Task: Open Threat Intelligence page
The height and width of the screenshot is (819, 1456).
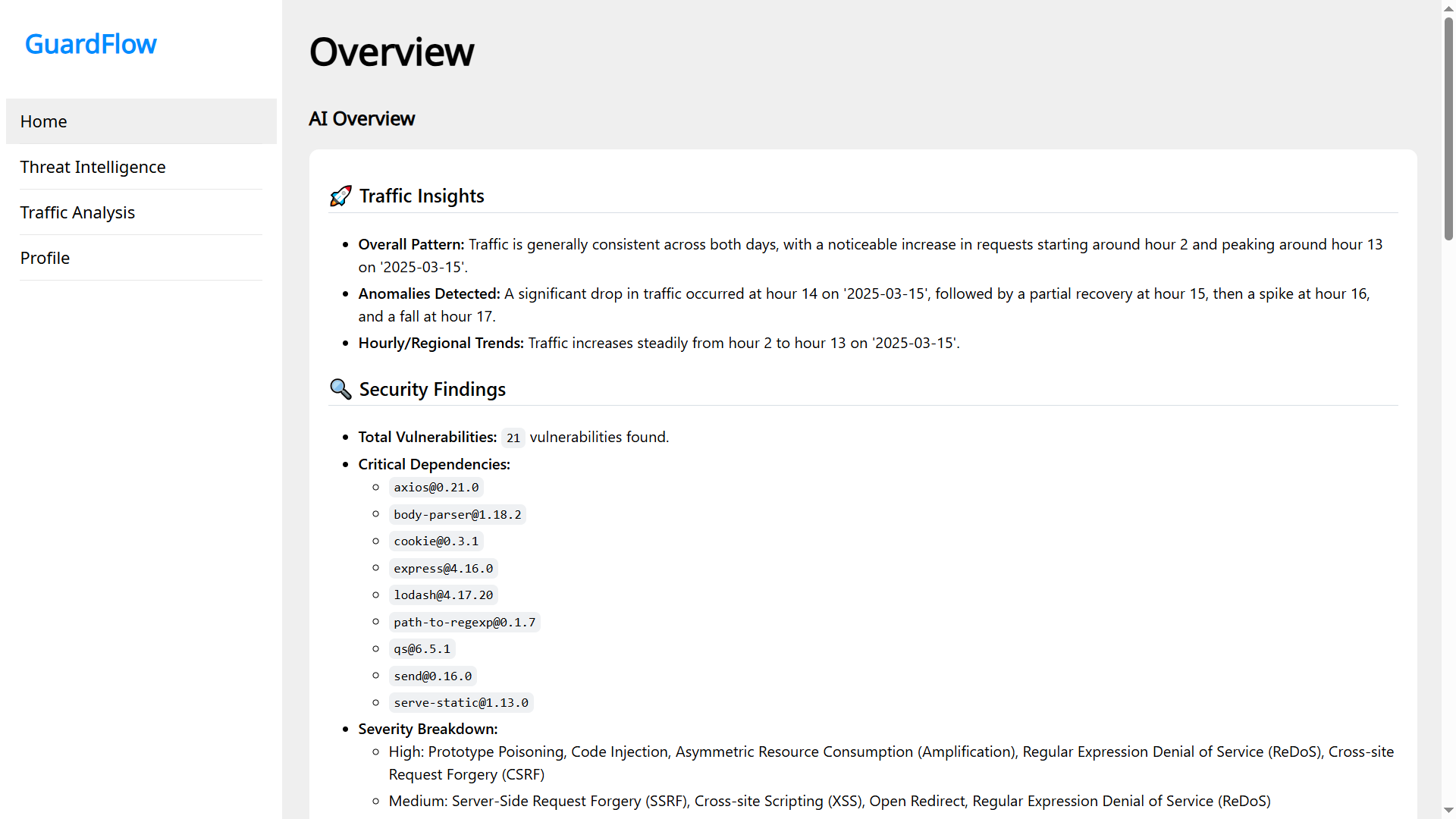Action: point(93,167)
